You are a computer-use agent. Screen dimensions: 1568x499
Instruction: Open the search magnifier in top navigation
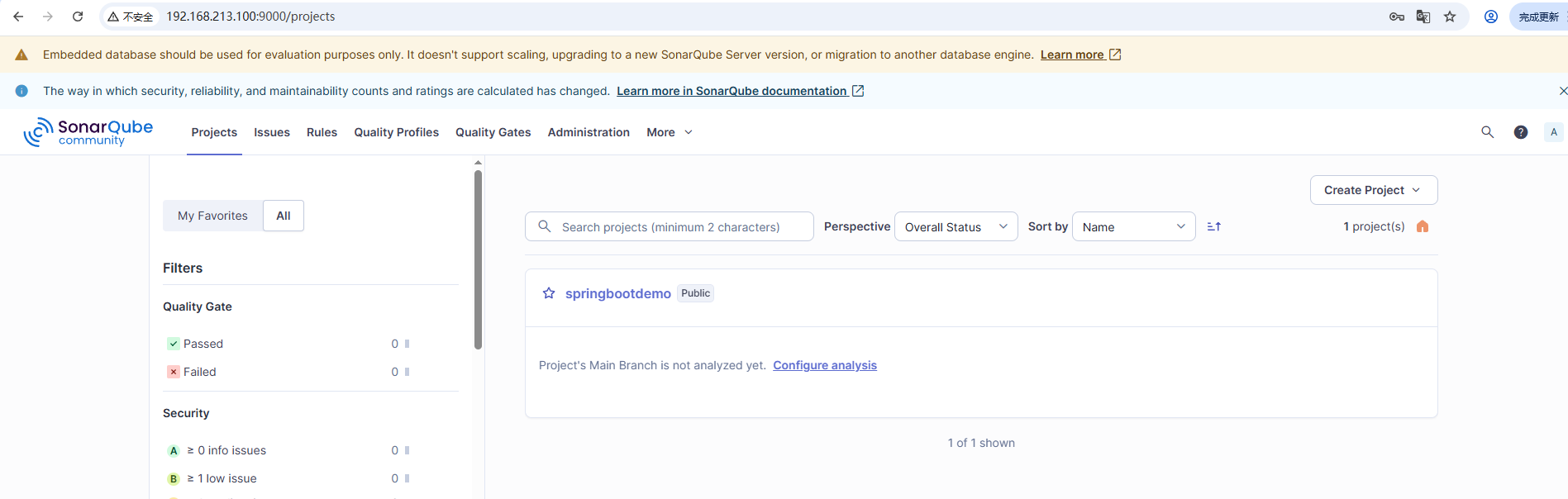[x=1487, y=132]
